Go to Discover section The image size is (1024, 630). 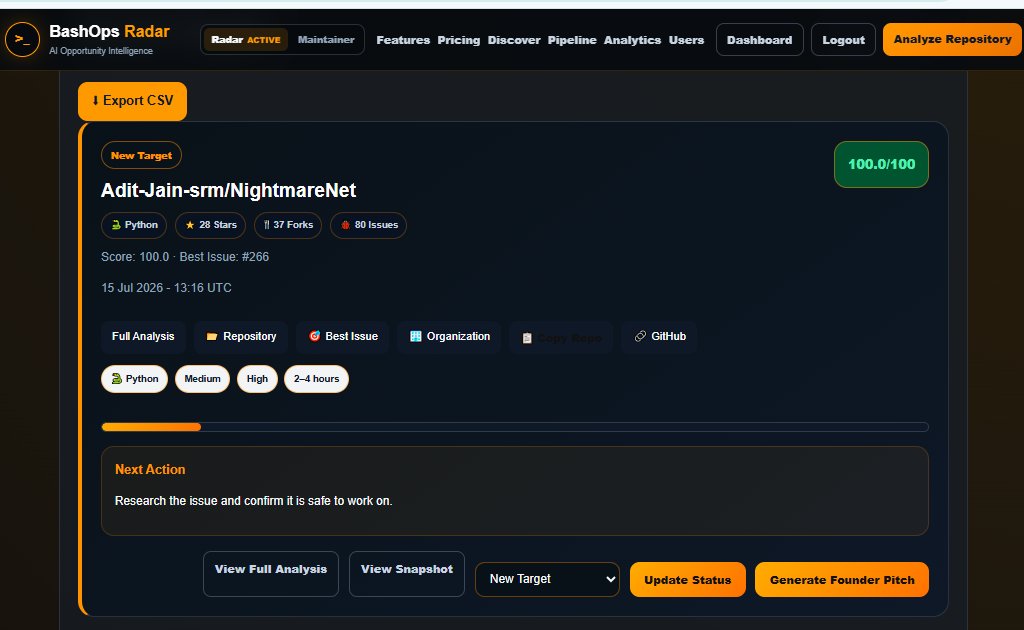514,40
